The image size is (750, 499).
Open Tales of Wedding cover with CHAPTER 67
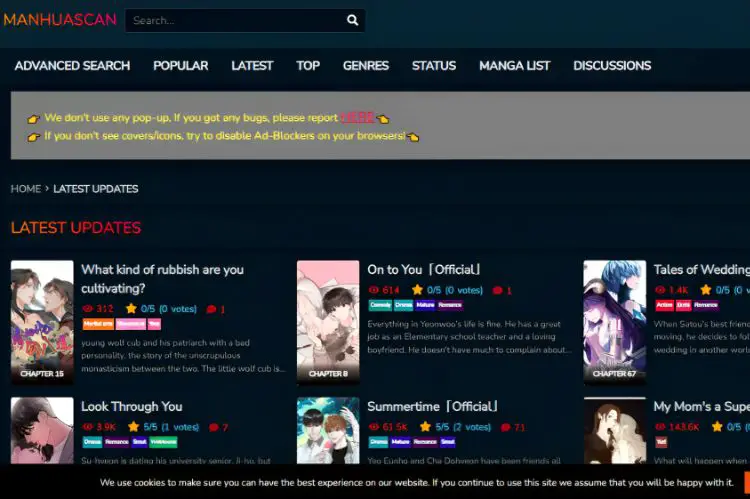tap(615, 322)
